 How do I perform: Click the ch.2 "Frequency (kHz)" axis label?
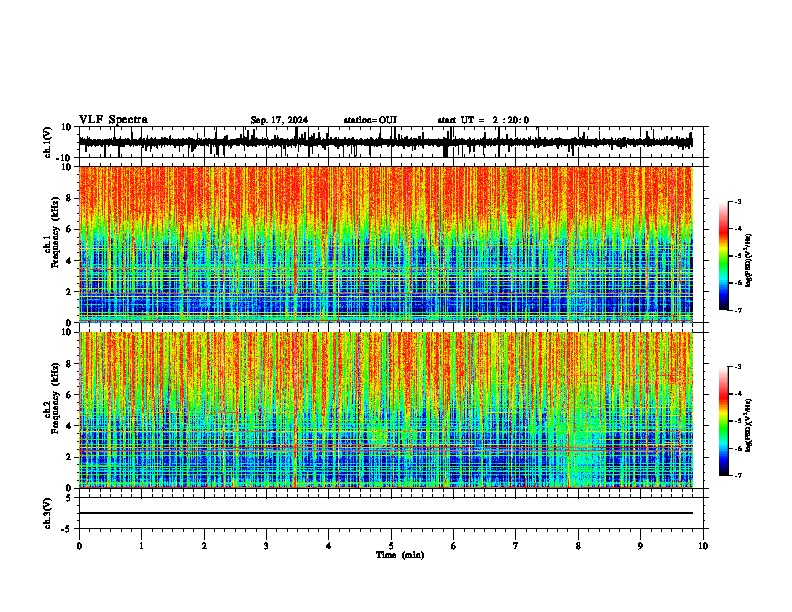click(55, 397)
